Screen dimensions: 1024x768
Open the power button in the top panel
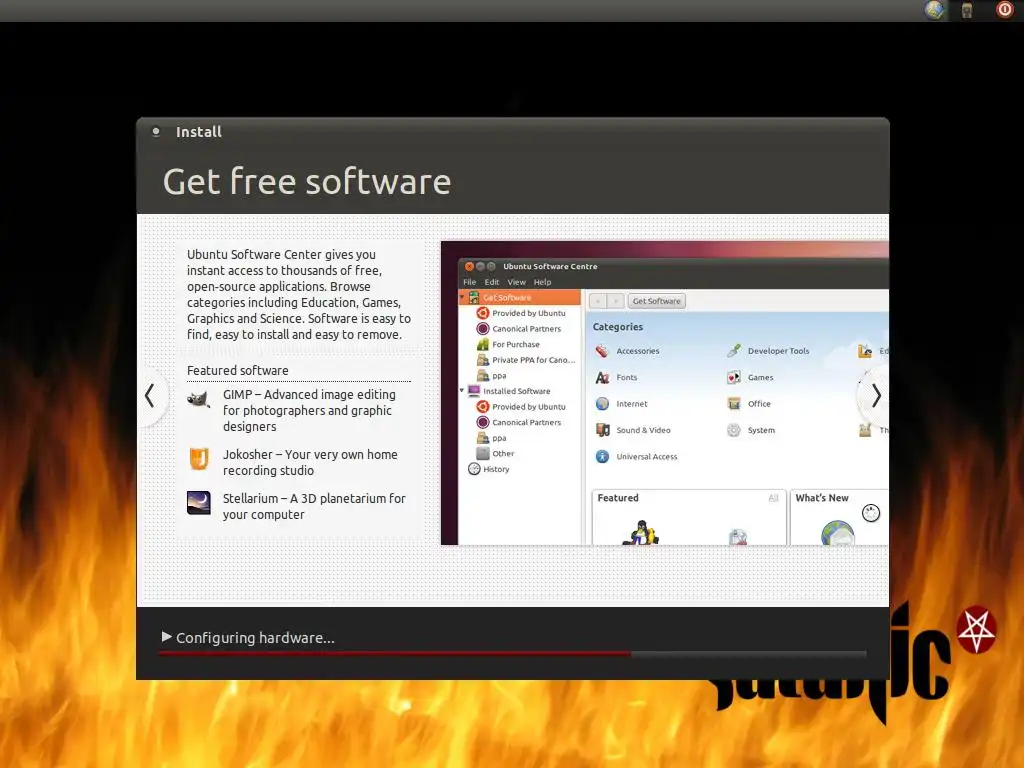tap(1004, 10)
